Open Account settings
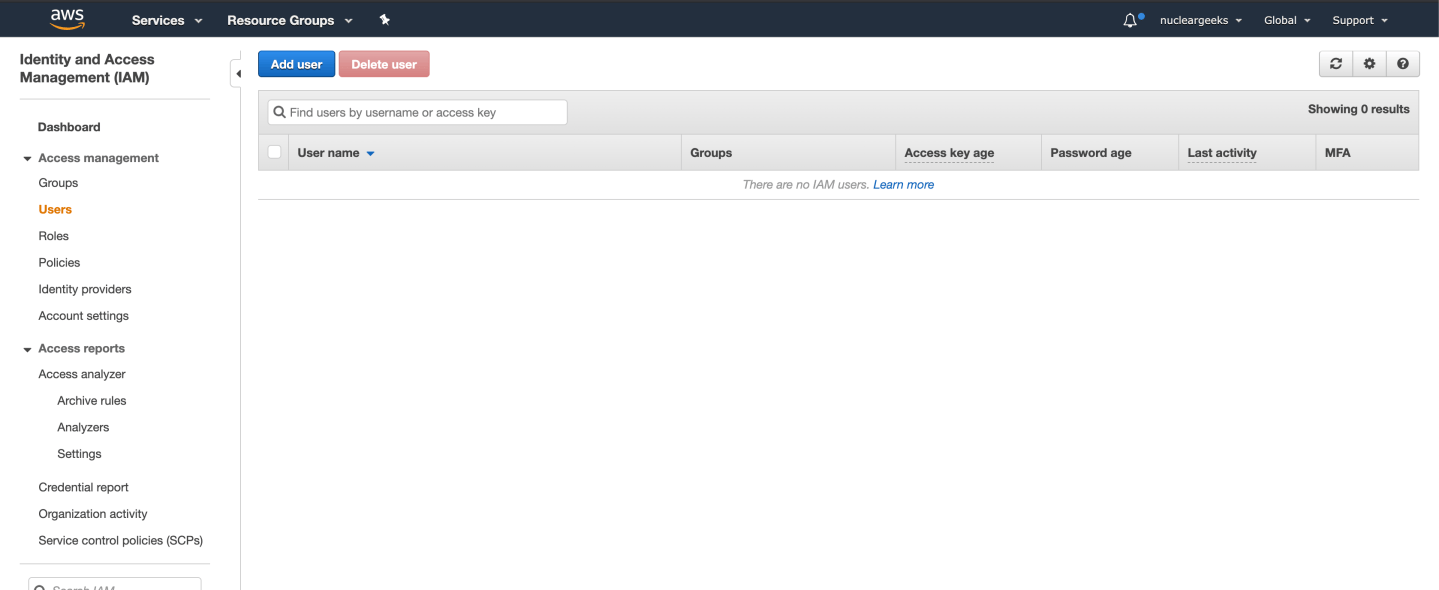The width and height of the screenshot is (1439, 590). tap(84, 315)
